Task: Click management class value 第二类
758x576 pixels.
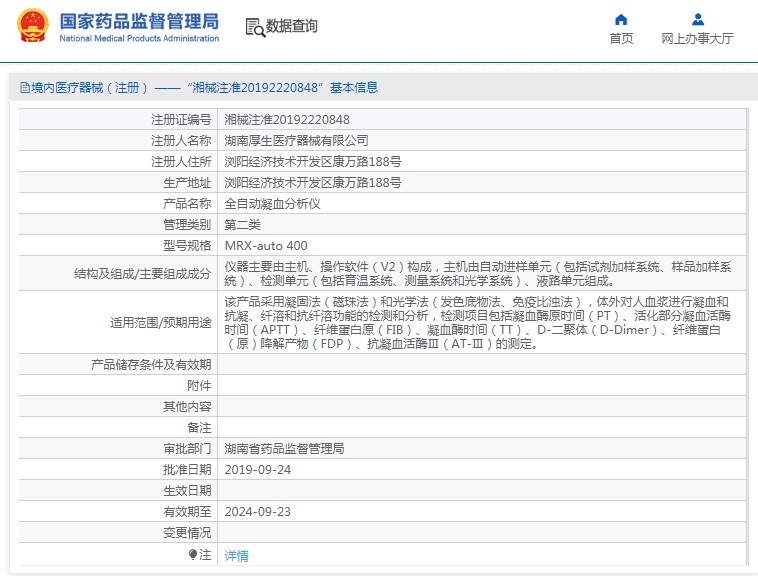Action: (x=242, y=225)
